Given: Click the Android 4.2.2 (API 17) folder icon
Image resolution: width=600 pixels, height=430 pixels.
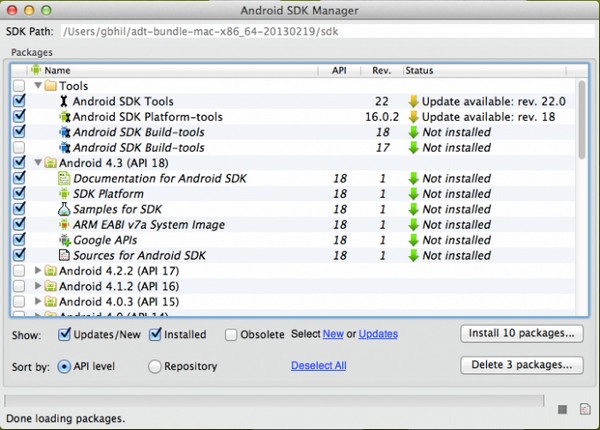Looking at the screenshot, I should click(50, 271).
